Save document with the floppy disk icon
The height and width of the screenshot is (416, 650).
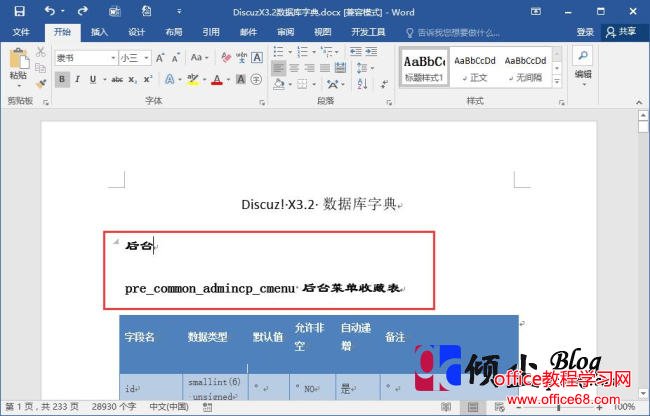(x=19, y=11)
